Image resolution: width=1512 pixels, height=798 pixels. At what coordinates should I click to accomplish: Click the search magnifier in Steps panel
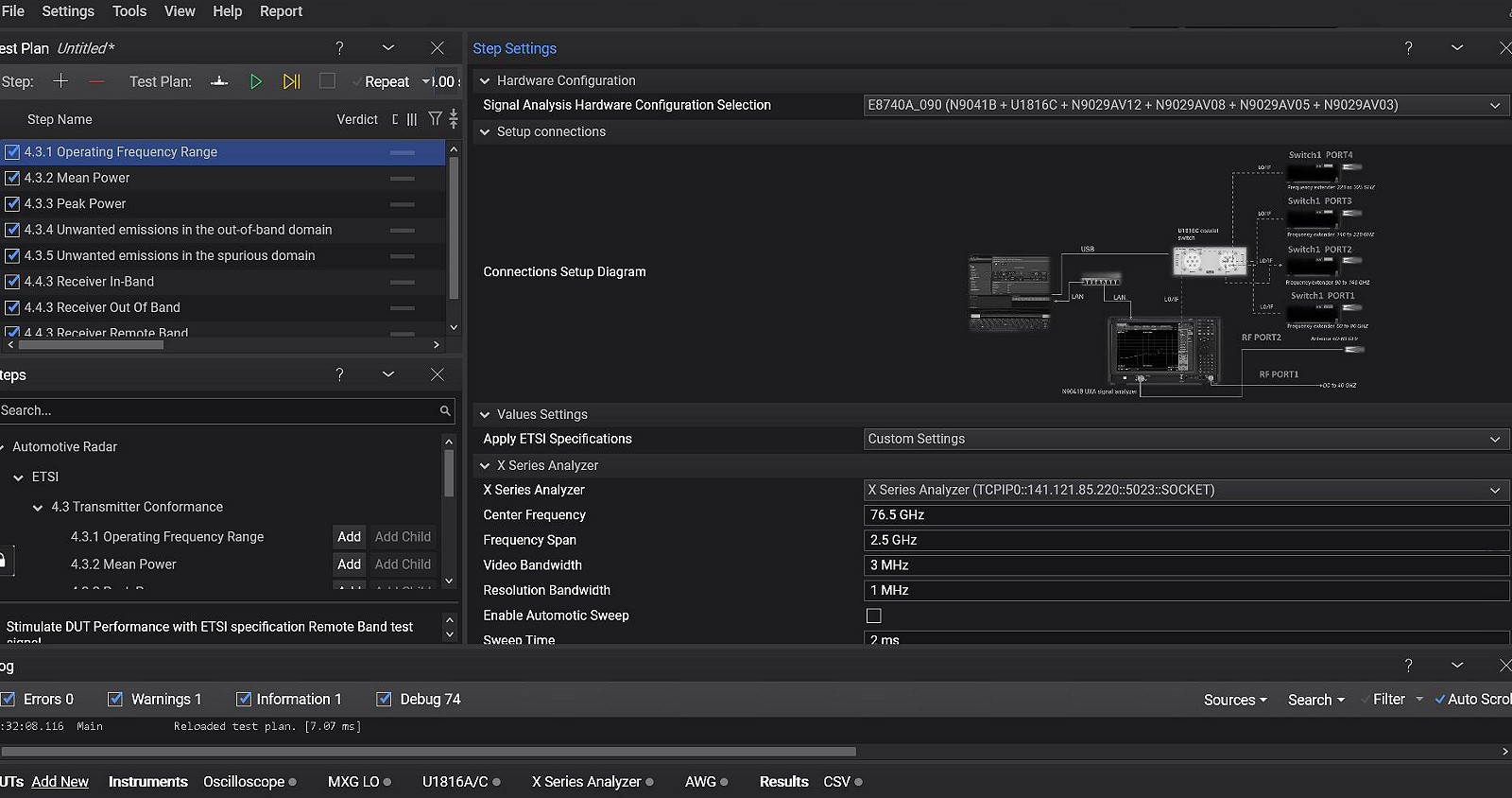(445, 410)
